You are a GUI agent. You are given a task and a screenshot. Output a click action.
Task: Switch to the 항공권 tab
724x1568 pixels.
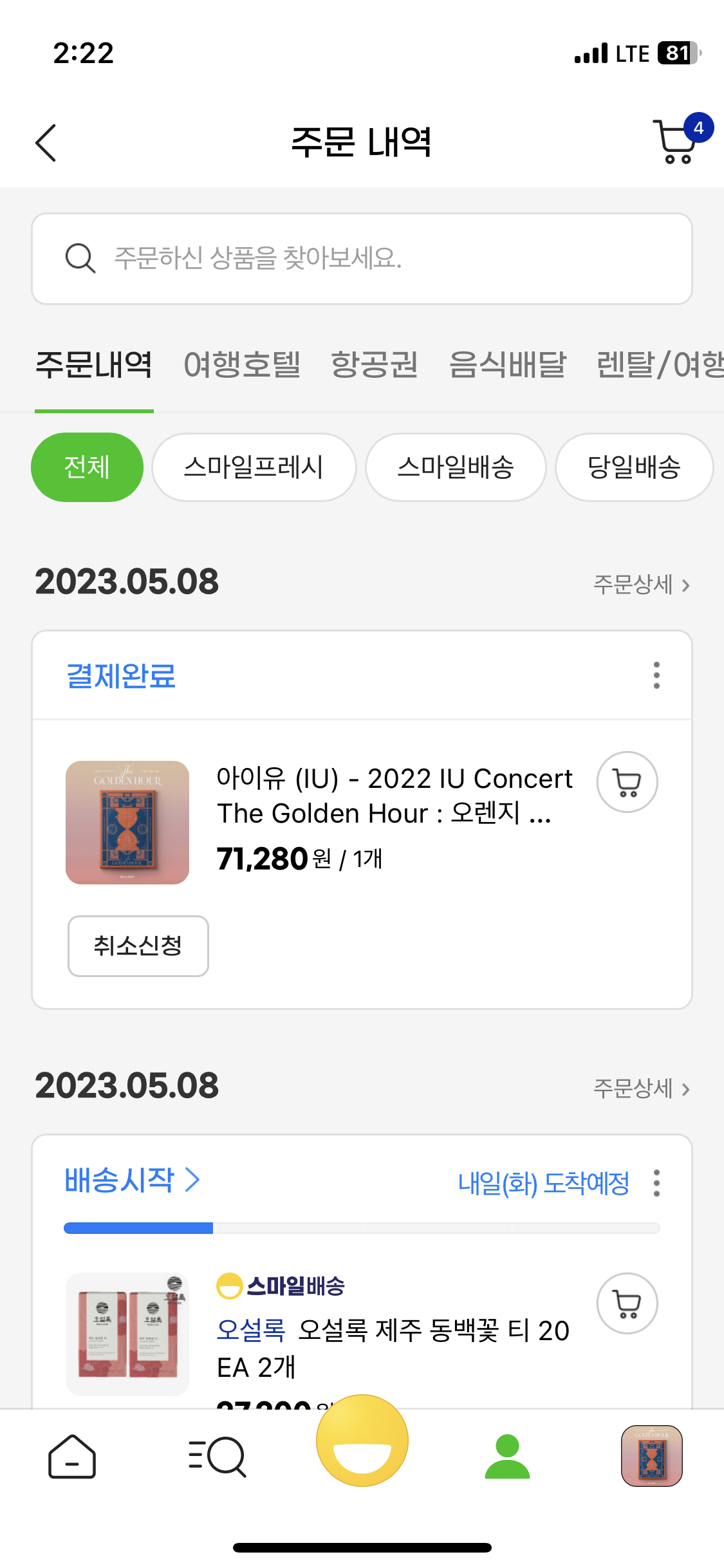[374, 365]
